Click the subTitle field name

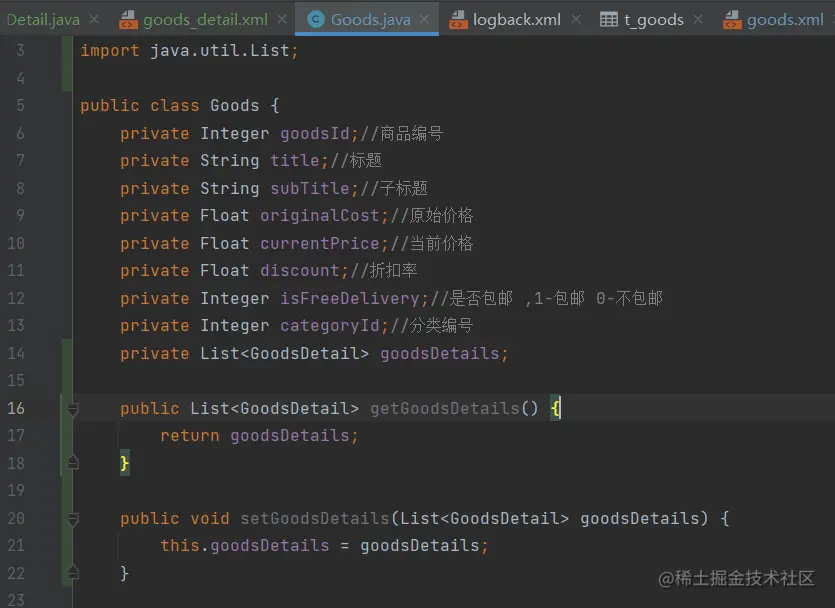pos(310,188)
